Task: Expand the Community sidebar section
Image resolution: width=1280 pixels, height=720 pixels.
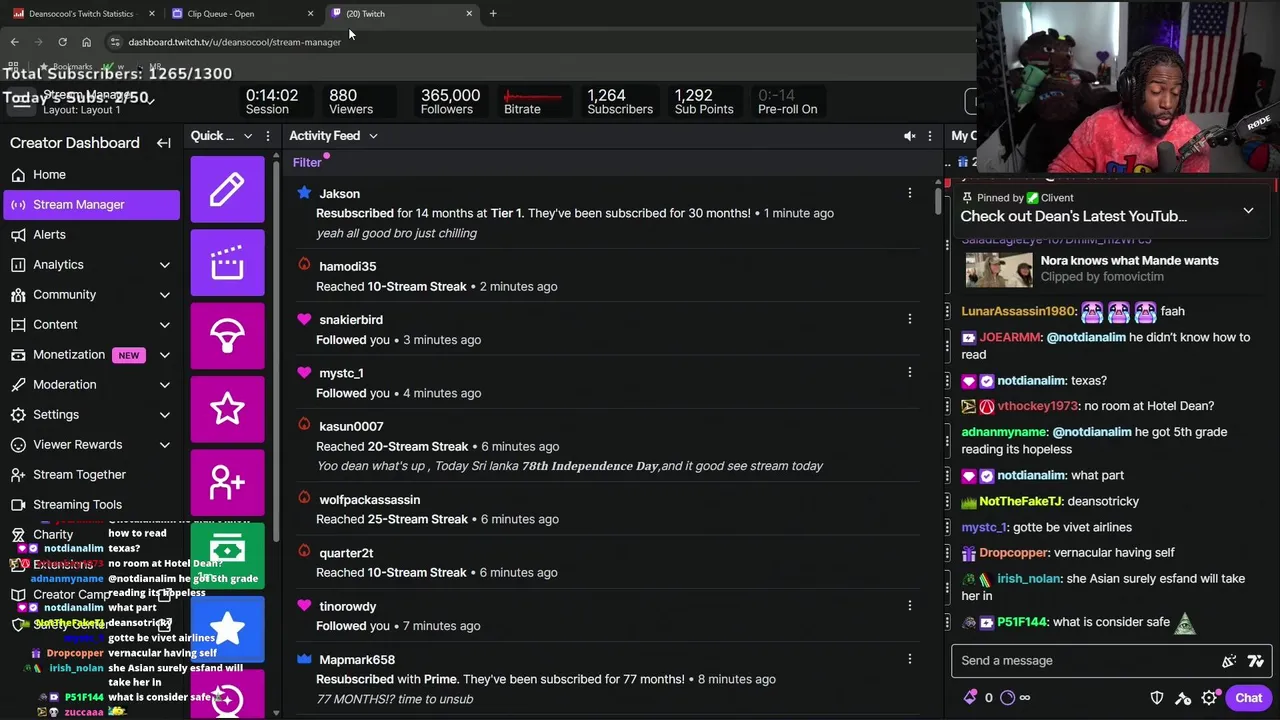Action: [164, 295]
